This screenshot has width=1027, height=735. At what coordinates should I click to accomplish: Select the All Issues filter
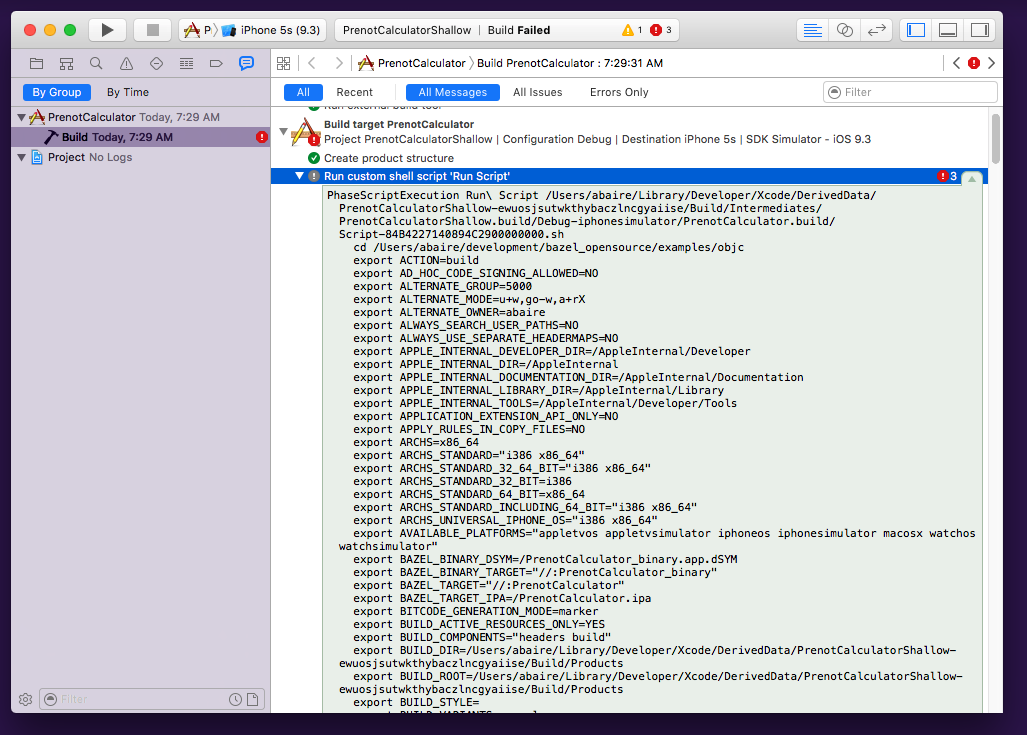click(x=538, y=92)
